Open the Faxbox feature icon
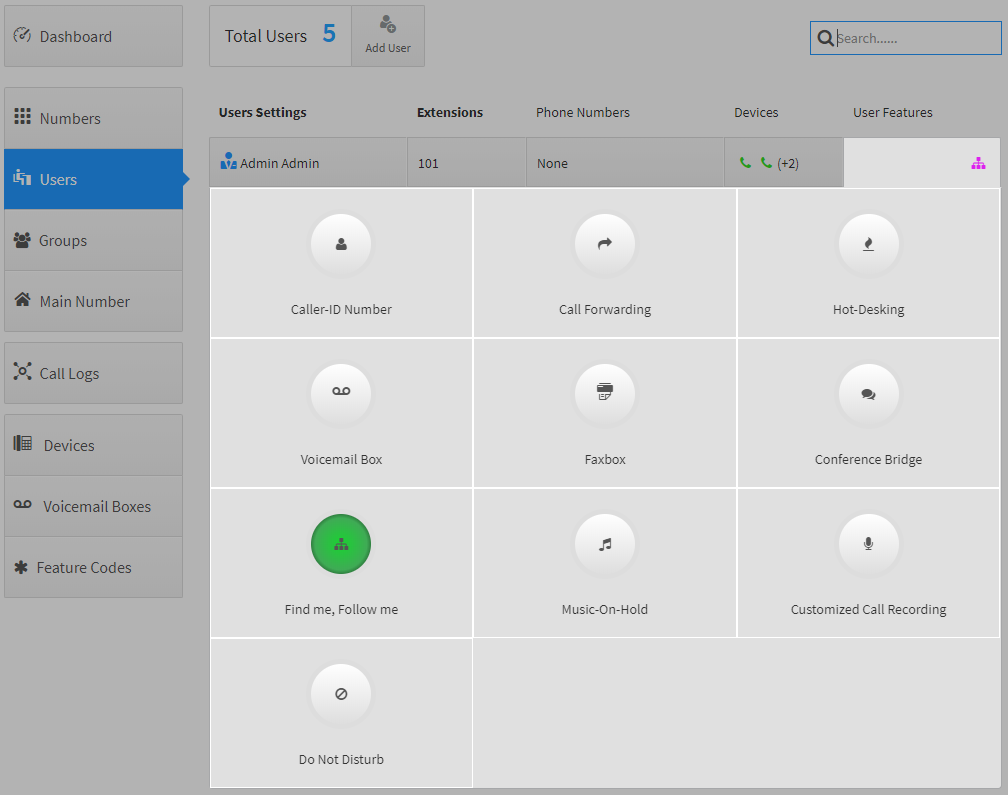The height and width of the screenshot is (795, 1008). point(605,394)
